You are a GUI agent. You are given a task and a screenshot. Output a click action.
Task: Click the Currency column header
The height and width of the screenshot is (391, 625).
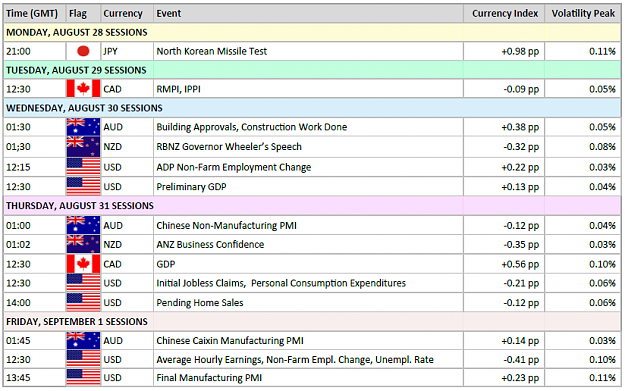click(x=123, y=14)
